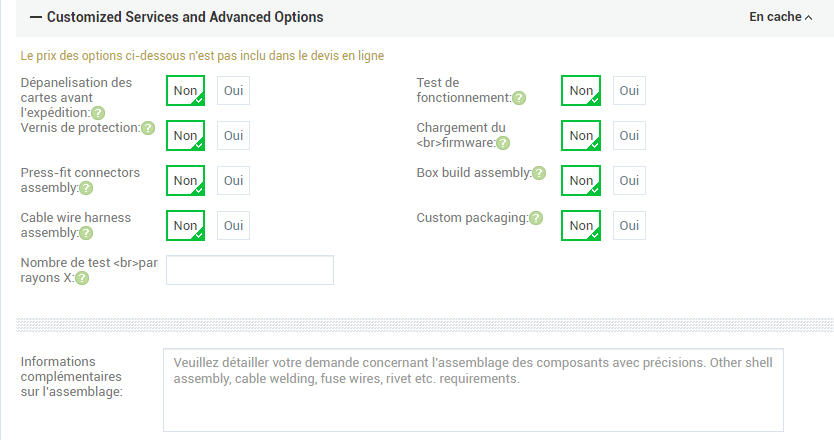Image resolution: width=834 pixels, height=440 pixels.
Task: Open help icon for Chargement du firmware
Action: pos(503,143)
